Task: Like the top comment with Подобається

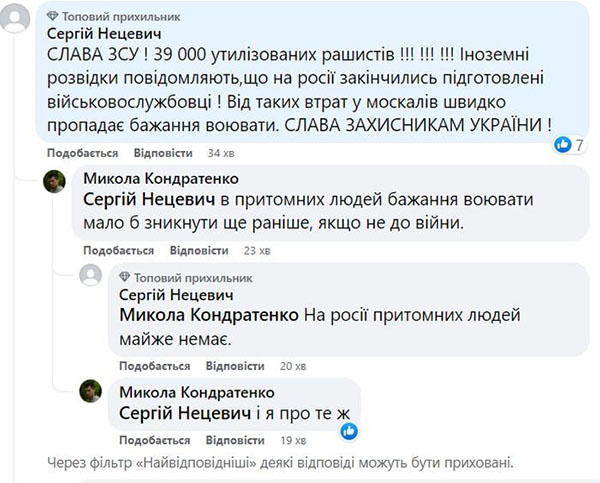Action: (82, 153)
